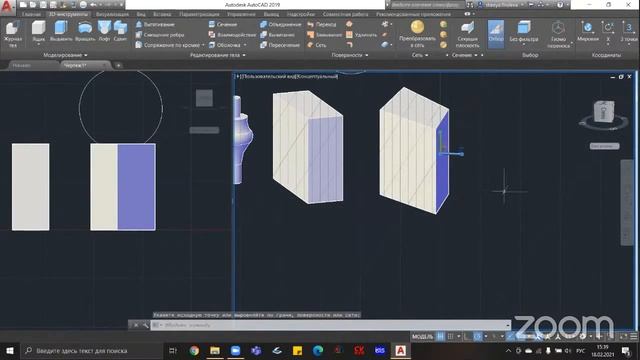The width and height of the screenshot is (640, 360).
Task: Click the purple face of the right 3D box
Action: click(442, 163)
